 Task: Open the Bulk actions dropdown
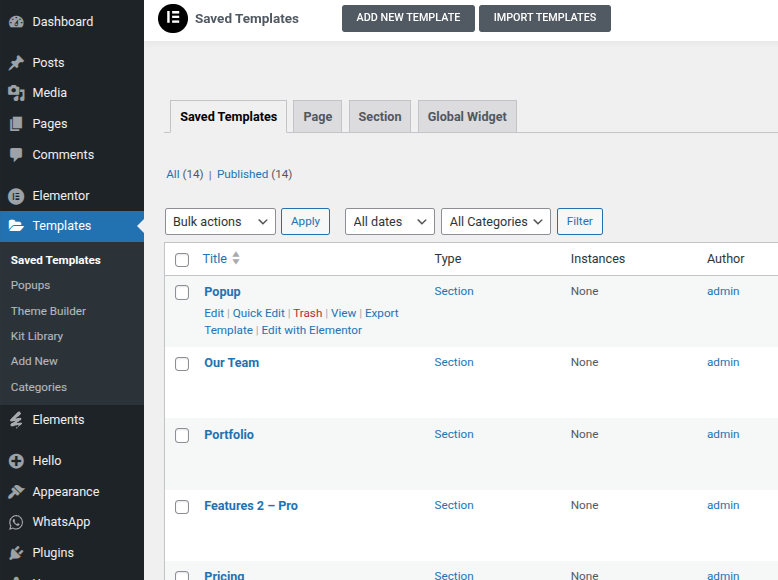pos(220,221)
